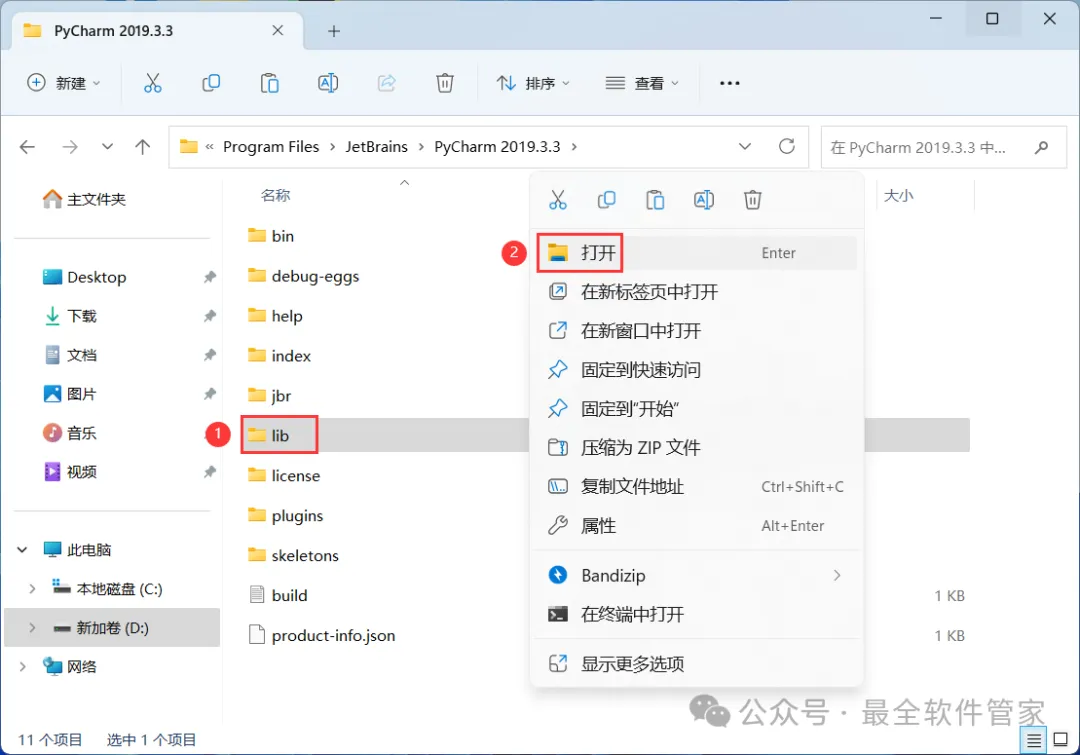
Task: Choose 压缩为 ZIP 文件 in context menu
Action: coord(697,448)
